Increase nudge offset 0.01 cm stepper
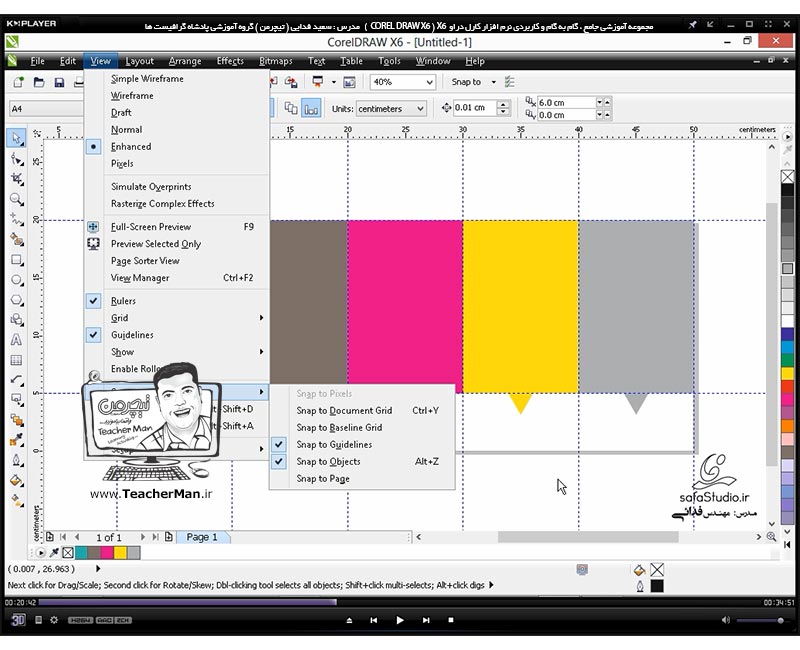 coord(503,104)
